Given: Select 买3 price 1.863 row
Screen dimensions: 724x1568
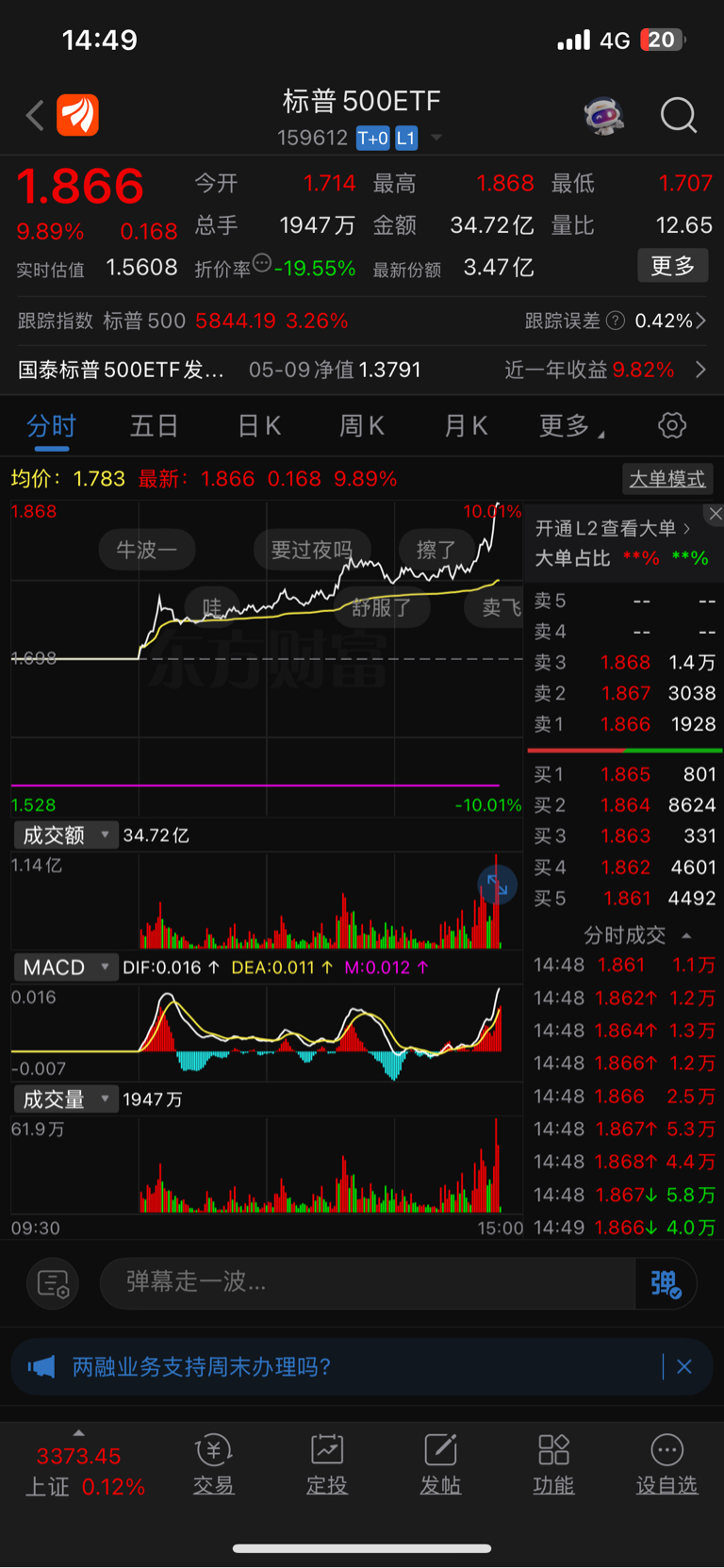Looking at the screenshot, I should 624,836.
